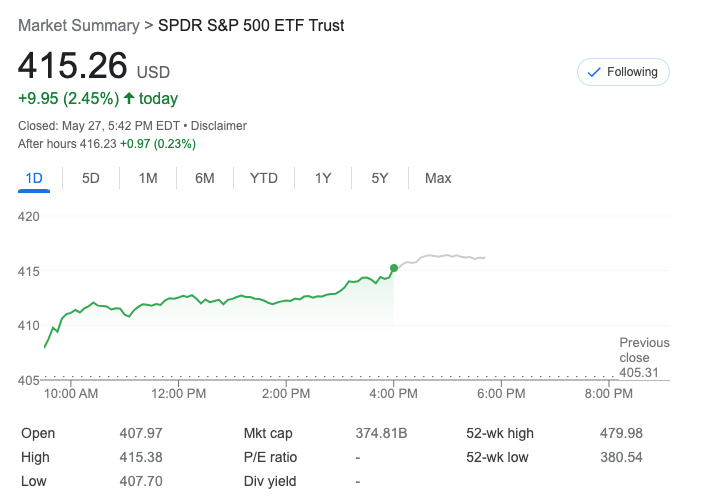Viewport: 706px width, 500px height.
Task: Click the Following checkmark icon
Action: click(593, 72)
